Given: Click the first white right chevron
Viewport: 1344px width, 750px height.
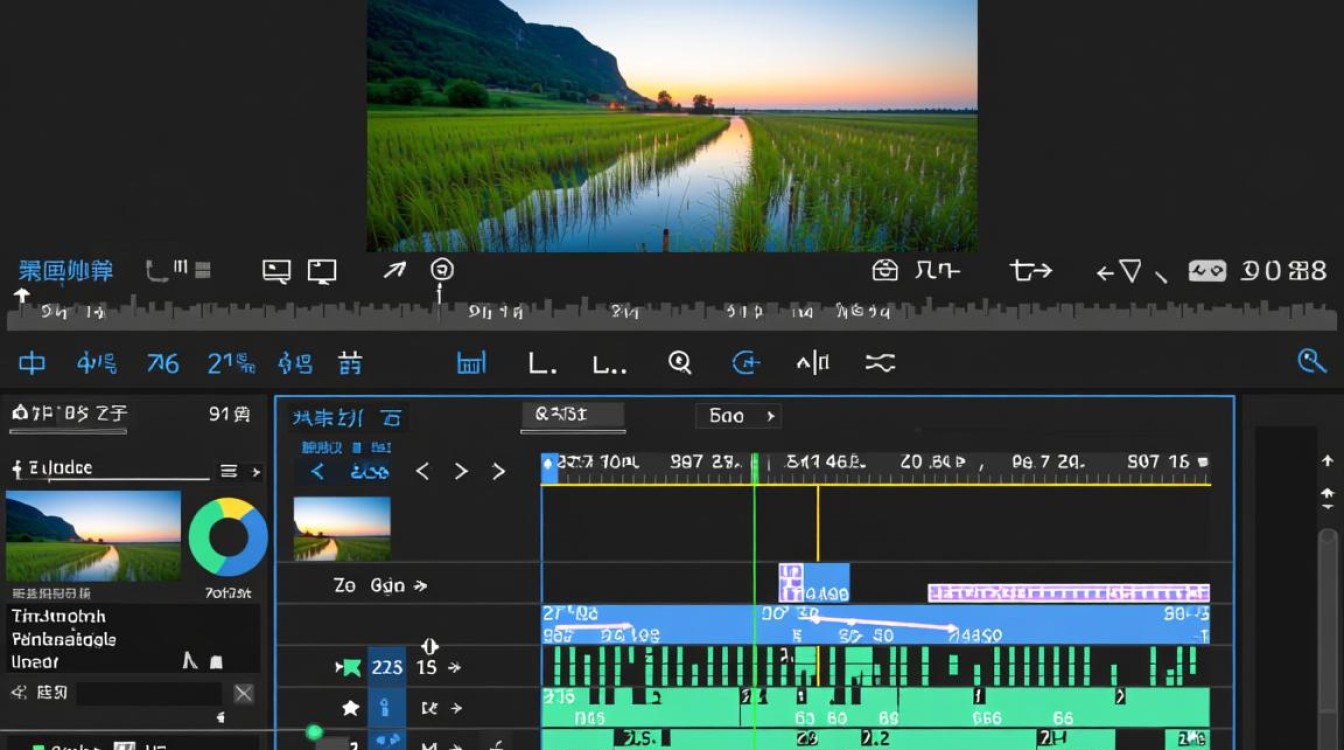Looking at the screenshot, I should (461, 471).
